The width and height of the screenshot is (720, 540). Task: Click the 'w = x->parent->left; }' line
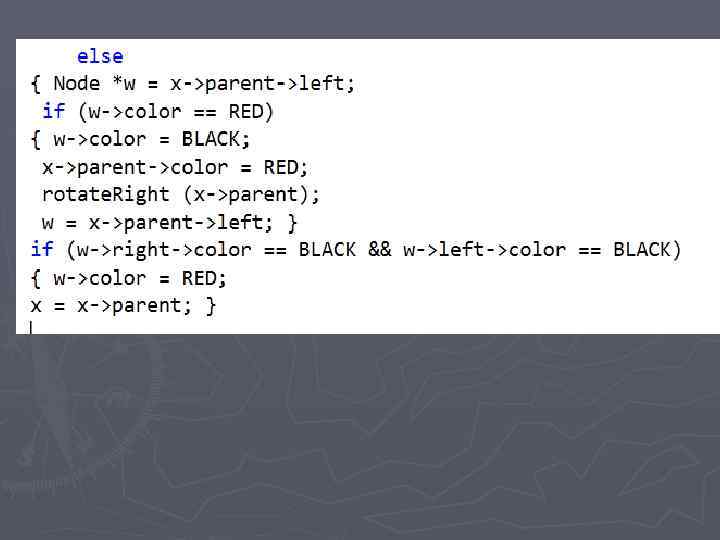point(169,222)
